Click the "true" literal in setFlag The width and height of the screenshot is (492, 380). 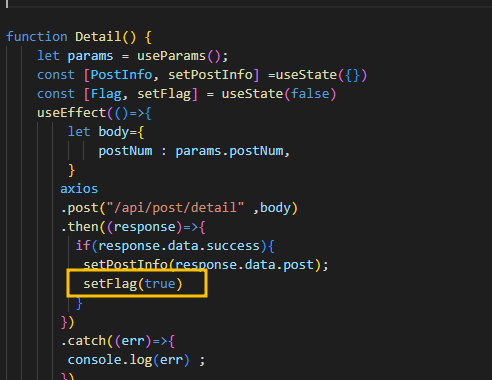click(160, 284)
